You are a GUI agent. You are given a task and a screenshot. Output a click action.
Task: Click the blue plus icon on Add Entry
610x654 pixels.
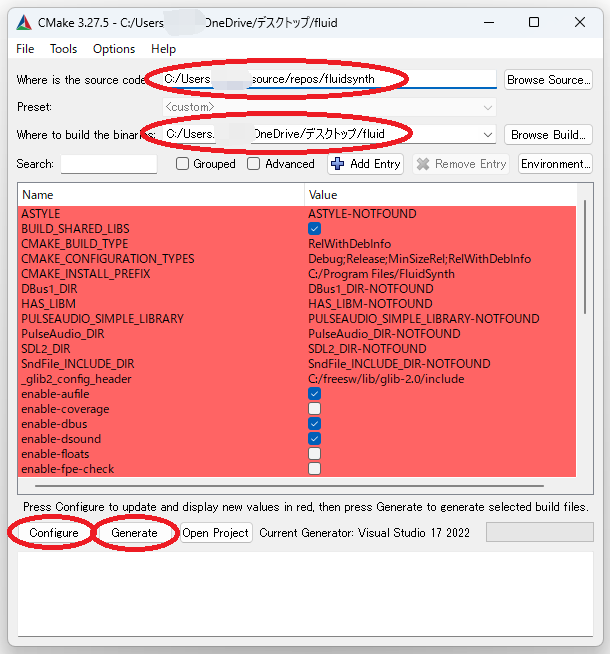tap(337, 164)
